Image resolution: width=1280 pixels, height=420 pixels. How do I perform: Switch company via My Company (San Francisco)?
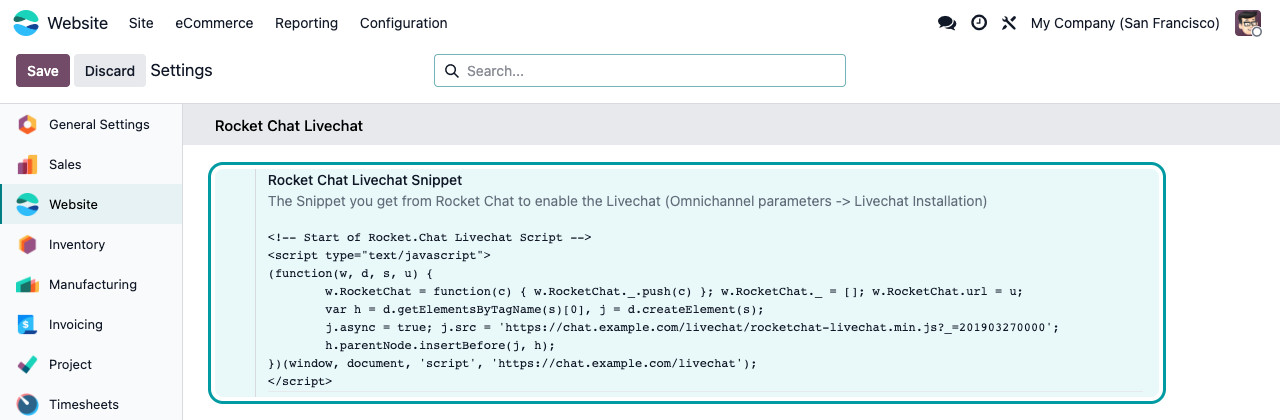point(1125,23)
